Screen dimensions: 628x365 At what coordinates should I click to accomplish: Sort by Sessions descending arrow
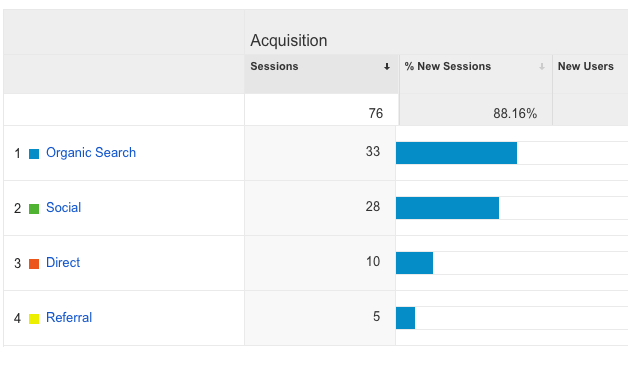pyautogui.click(x=386, y=67)
